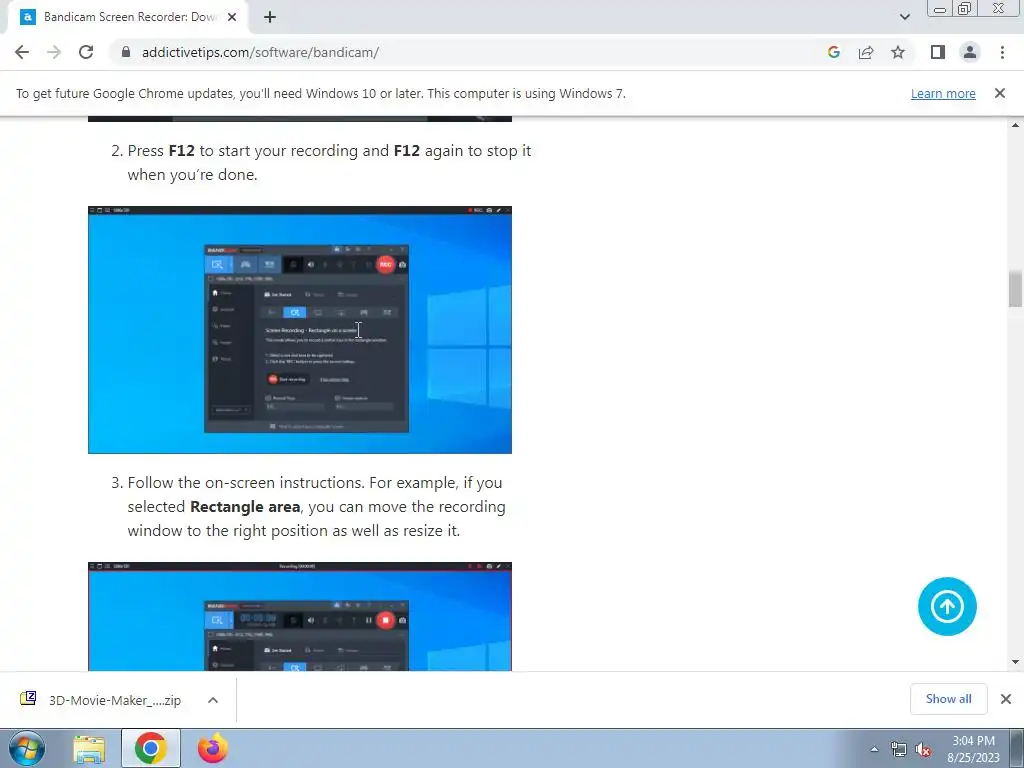Click the Bandicam F12 recording screenshot
The width and height of the screenshot is (1024, 768).
pyautogui.click(x=300, y=330)
